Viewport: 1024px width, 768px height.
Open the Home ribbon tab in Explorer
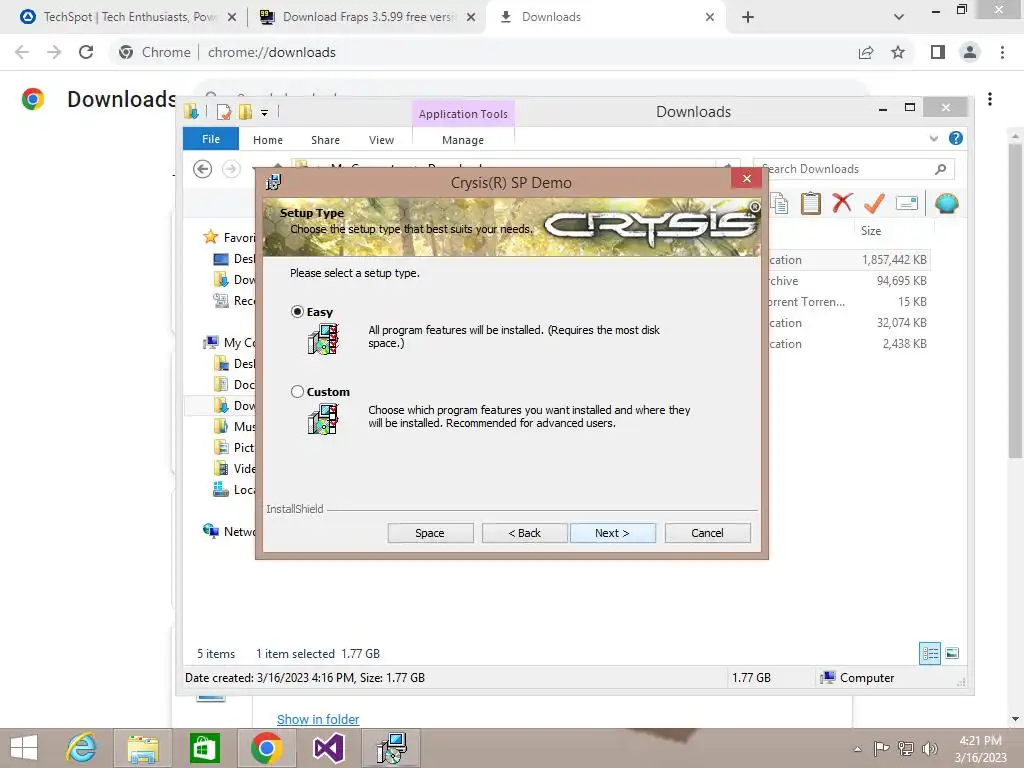[268, 140]
